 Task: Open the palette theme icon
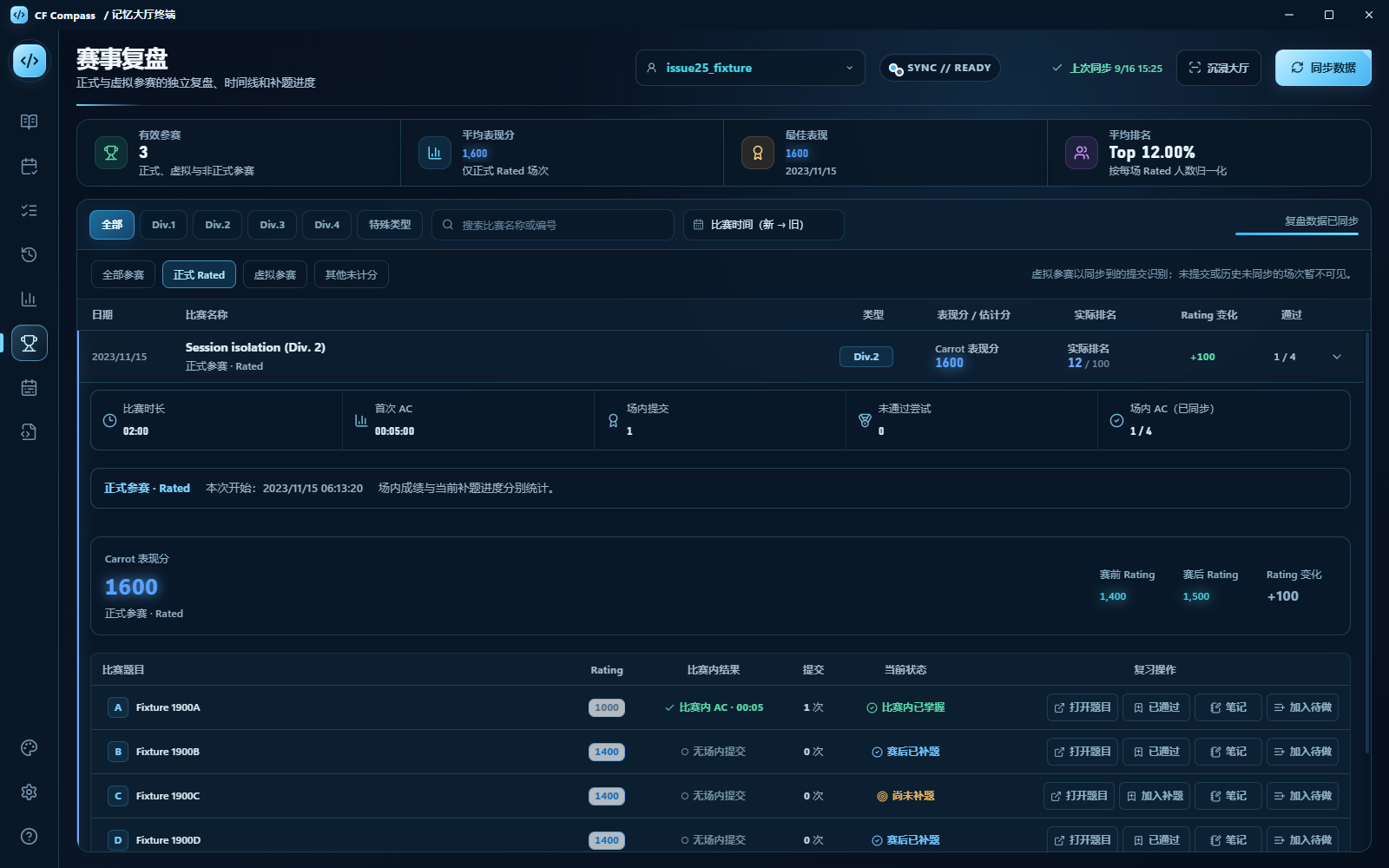pyautogui.click(x=29, y=748)
